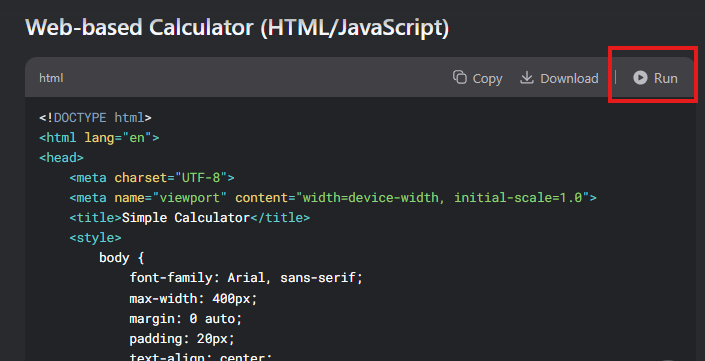Click the Download button label

569,78
